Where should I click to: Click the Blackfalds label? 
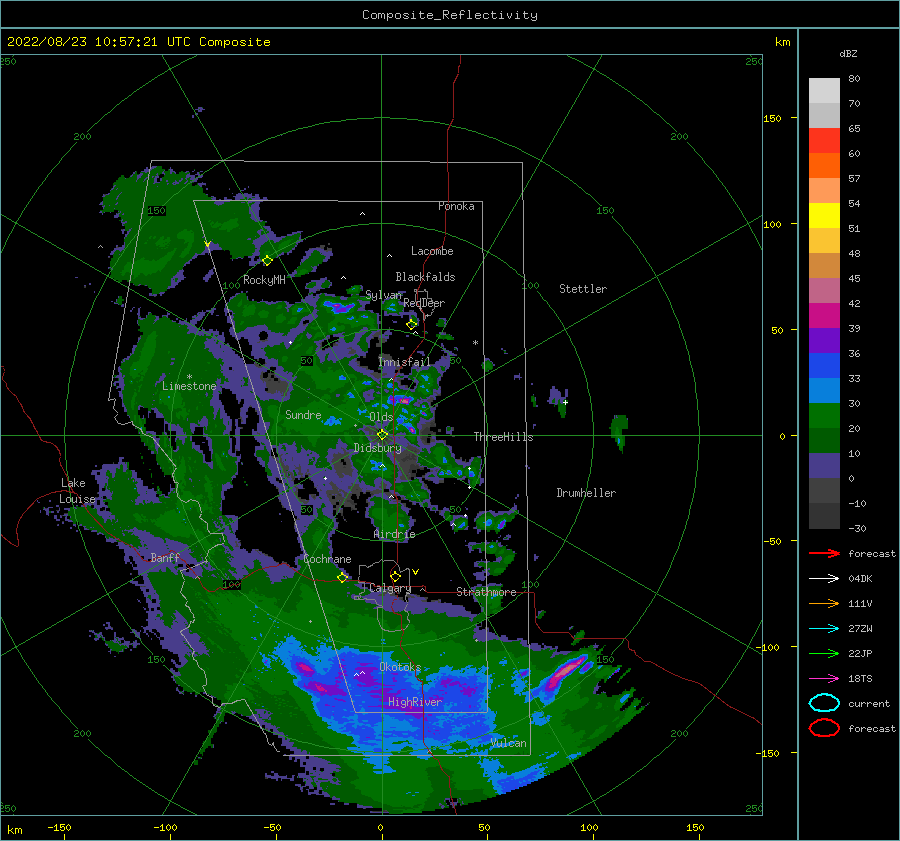[425, 277]
